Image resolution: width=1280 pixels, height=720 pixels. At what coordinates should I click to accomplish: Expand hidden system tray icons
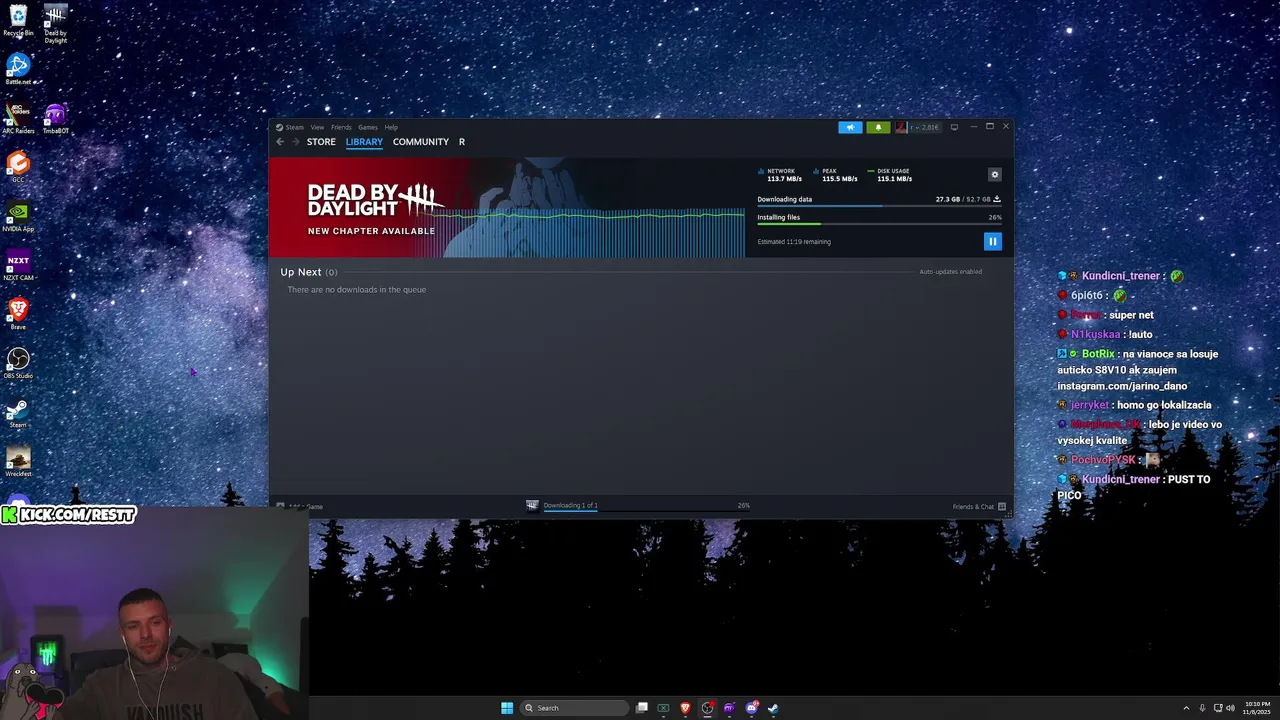point(1186,708)
